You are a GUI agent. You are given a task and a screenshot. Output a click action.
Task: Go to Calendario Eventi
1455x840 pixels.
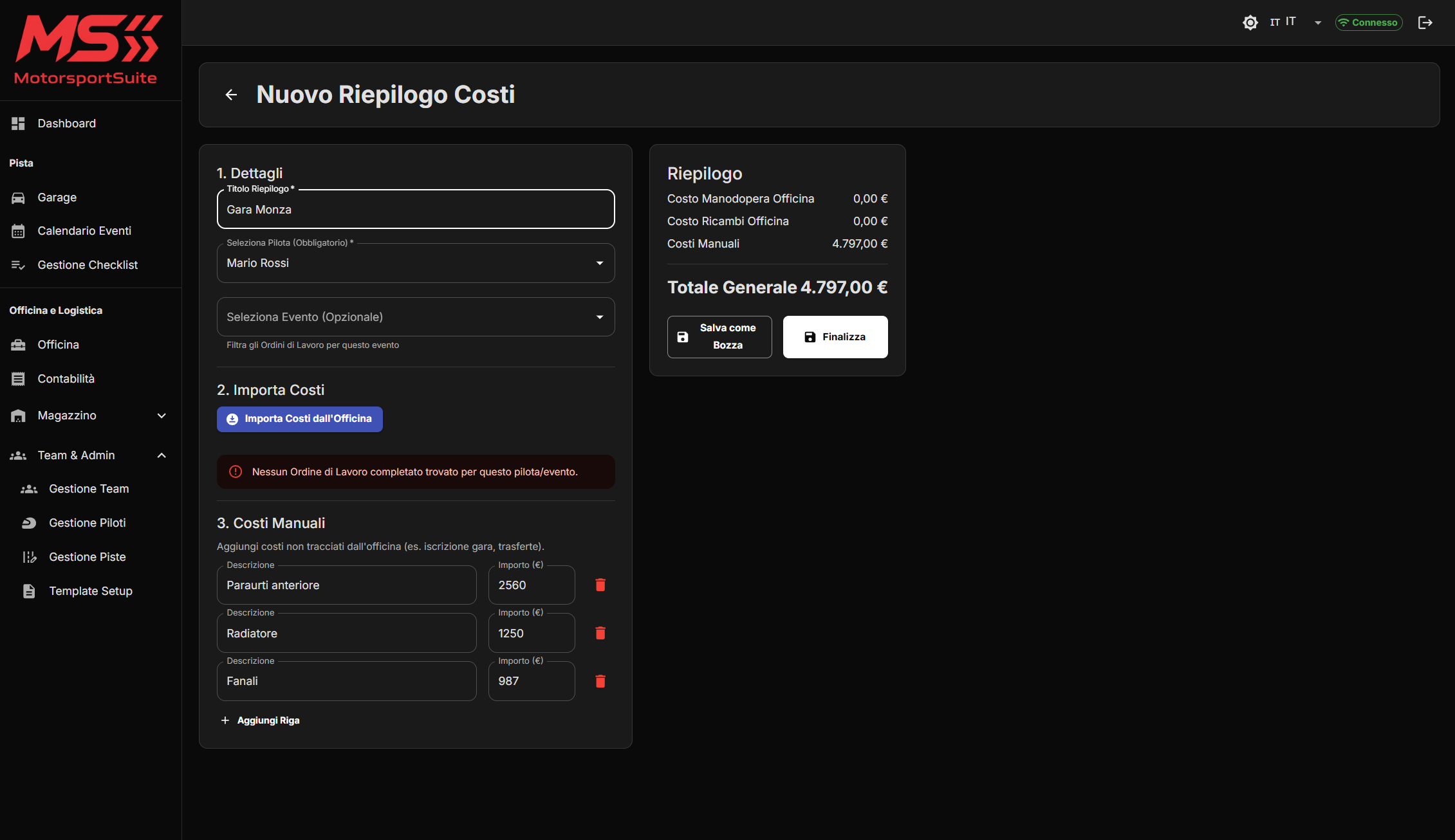(x=84, y=231)
